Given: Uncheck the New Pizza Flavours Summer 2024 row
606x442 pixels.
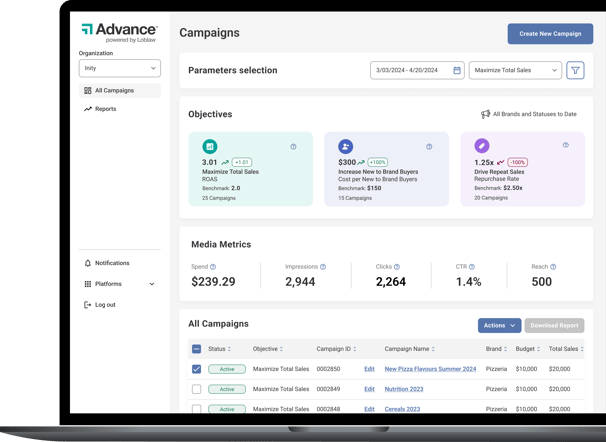Looking at the screenshot, I should pos(196,369).
